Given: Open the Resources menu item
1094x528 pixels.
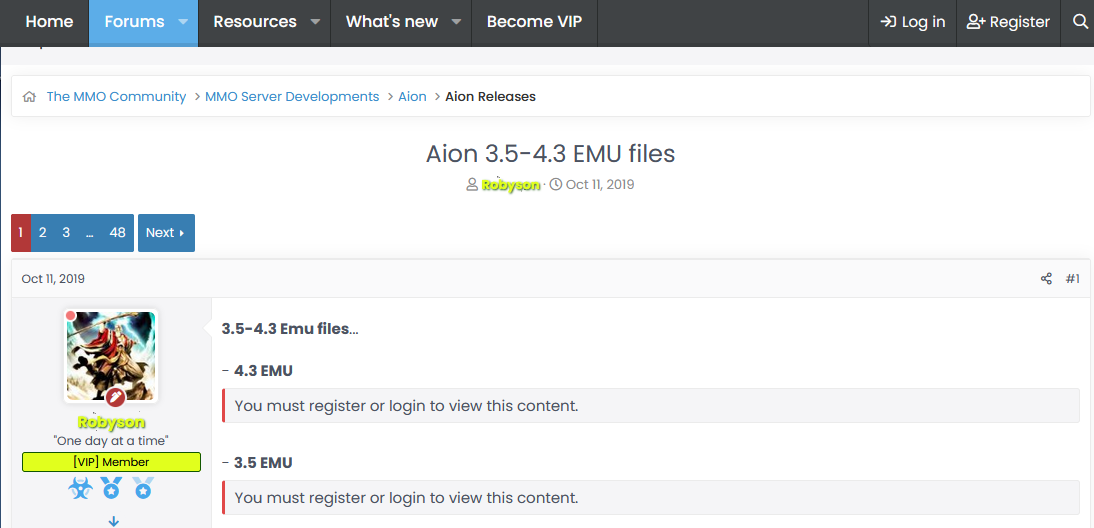Looking at the screenshot, I should coord(255,22).
